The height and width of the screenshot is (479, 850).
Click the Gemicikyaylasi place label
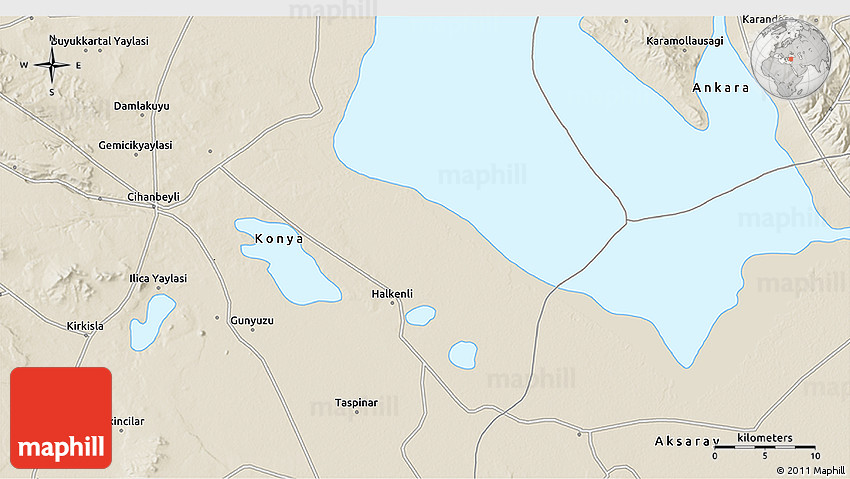135,146
